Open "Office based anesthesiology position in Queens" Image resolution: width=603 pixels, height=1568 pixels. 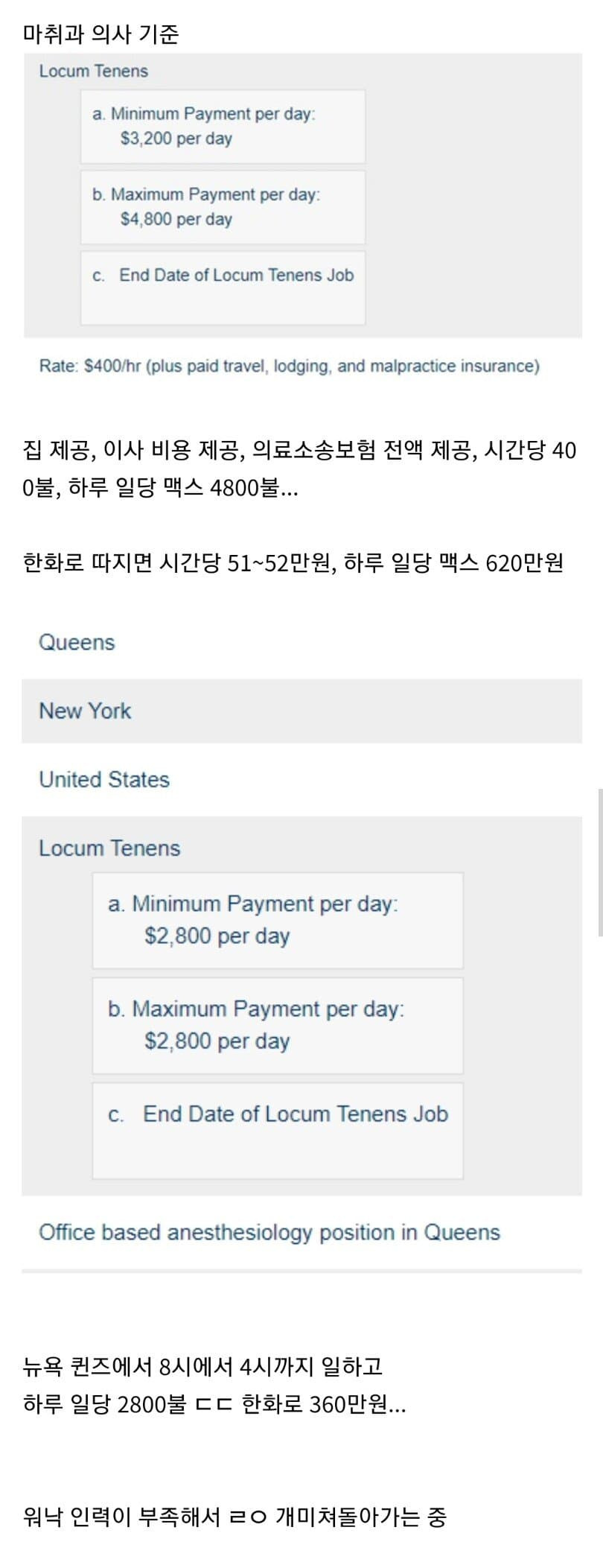(x=269, y=1232)
